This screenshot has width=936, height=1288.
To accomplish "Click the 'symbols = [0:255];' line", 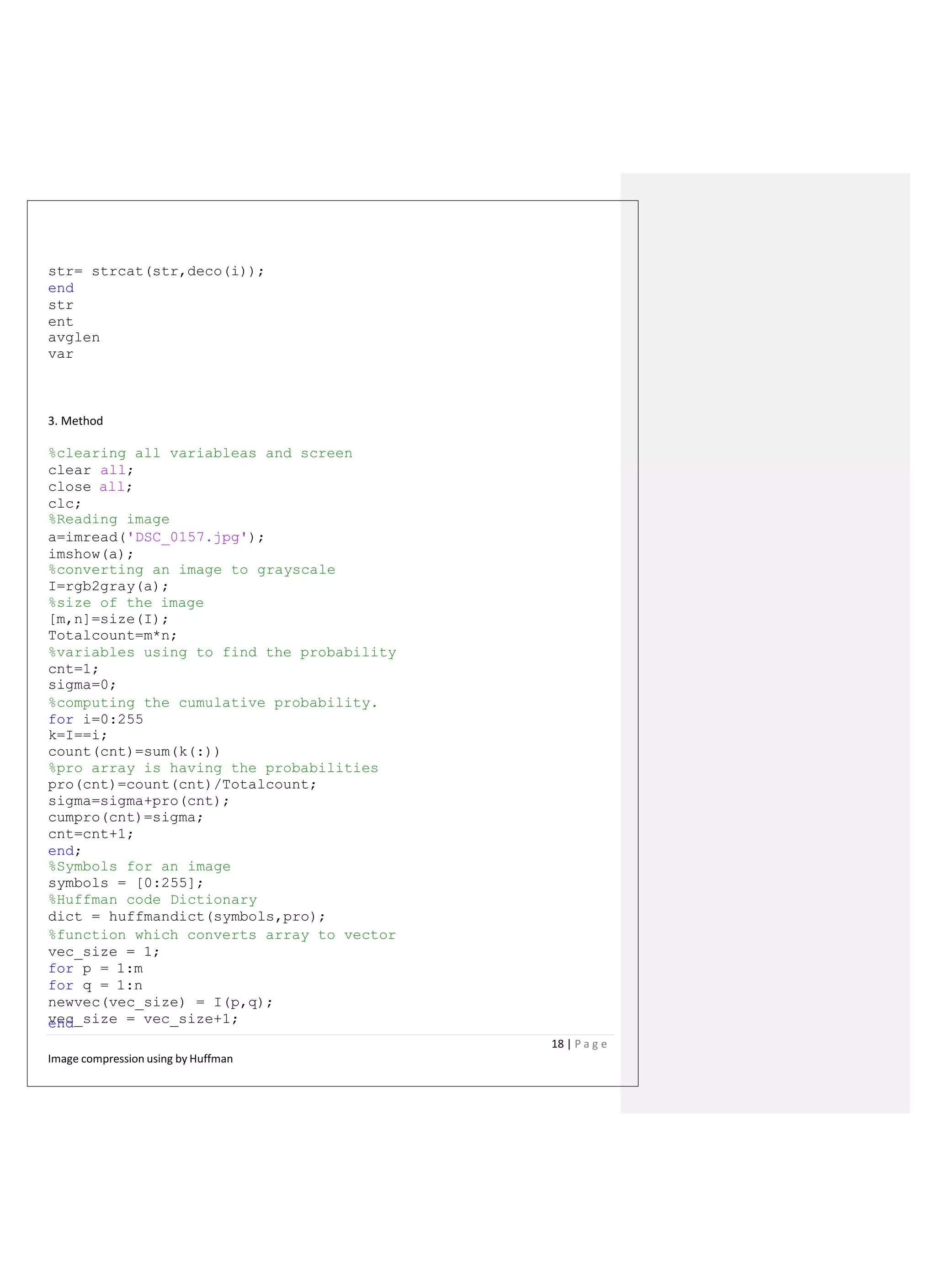I will (126, 883).
